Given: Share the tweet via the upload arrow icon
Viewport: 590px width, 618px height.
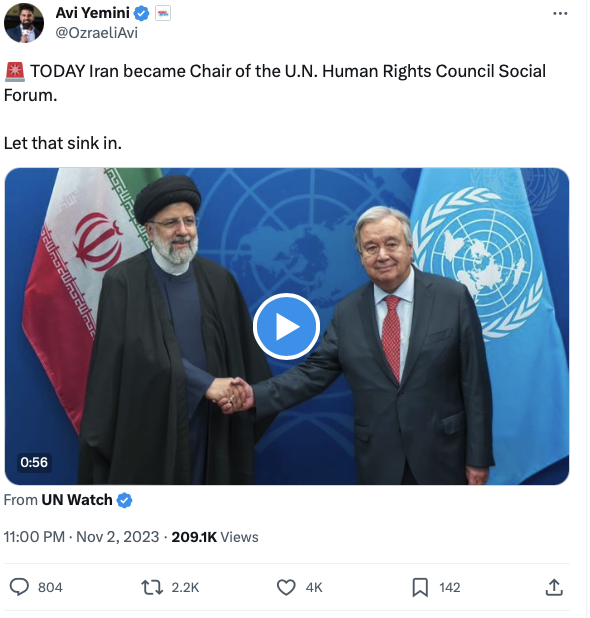Looking at the screenshot, I should (554, 587).
